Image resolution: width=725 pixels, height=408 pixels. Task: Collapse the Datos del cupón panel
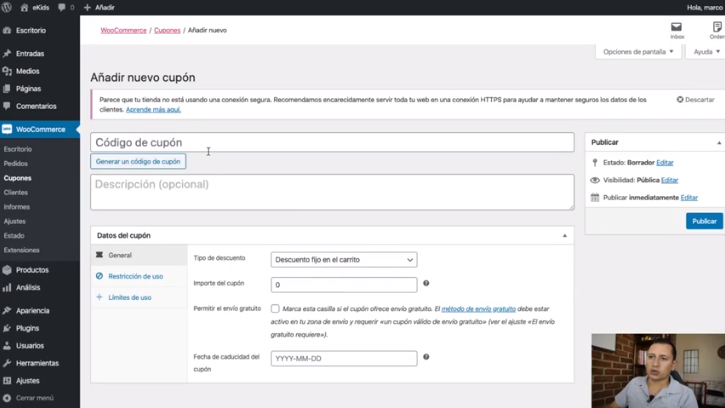(564, 236)
